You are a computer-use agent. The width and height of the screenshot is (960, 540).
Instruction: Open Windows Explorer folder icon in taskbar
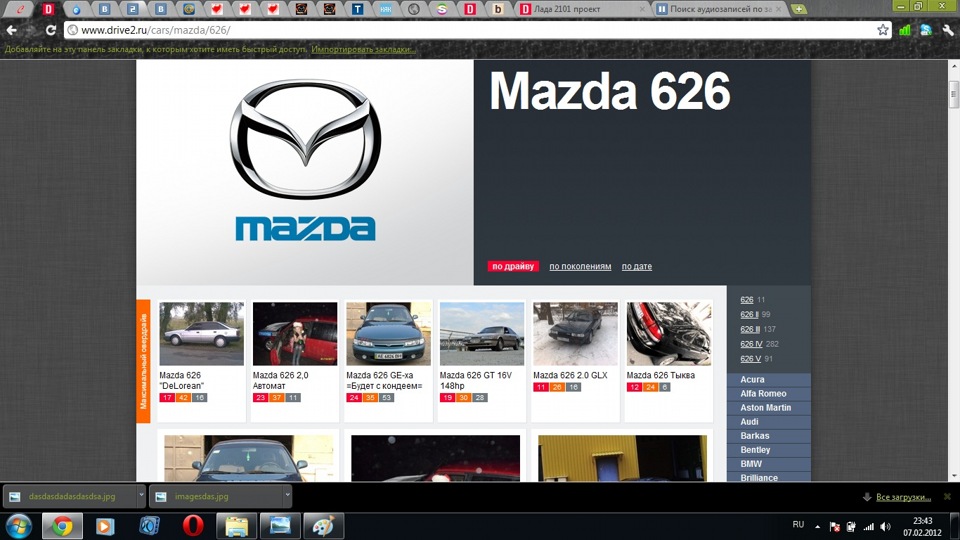coord(236,527)
